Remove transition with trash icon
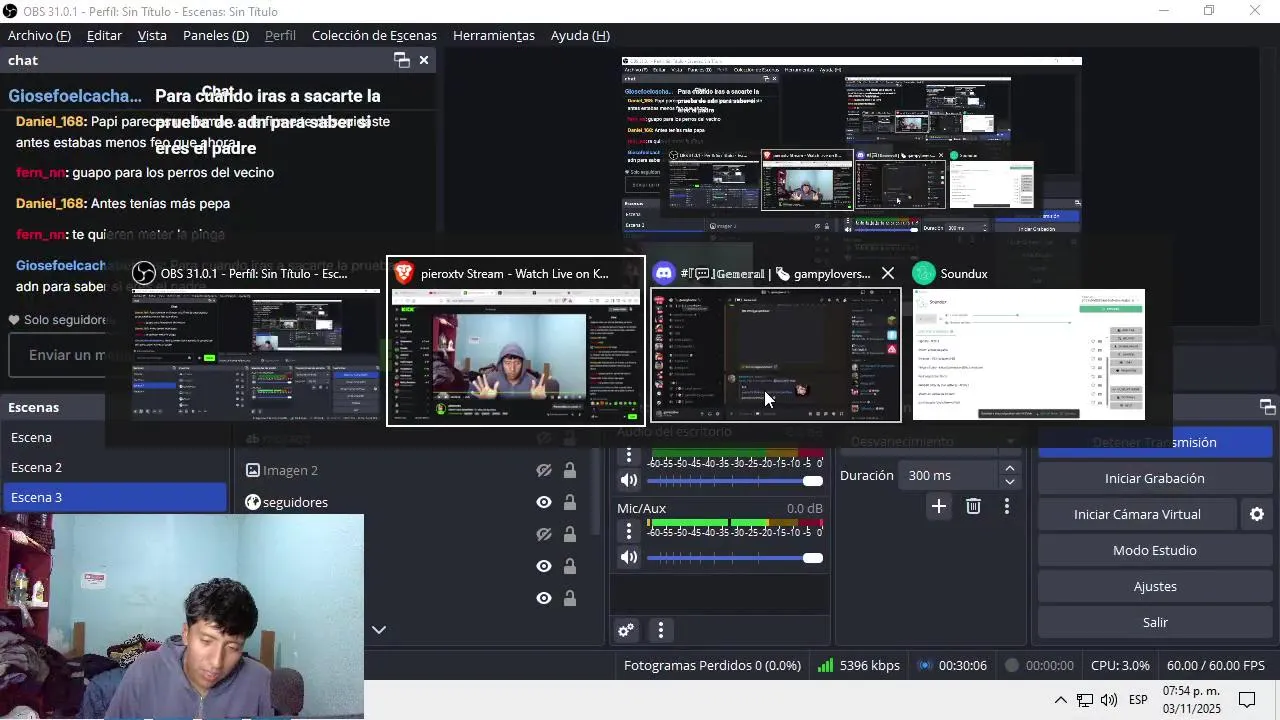The height and width of the screenshot is (720, 1280). click(x=973, y=507)
